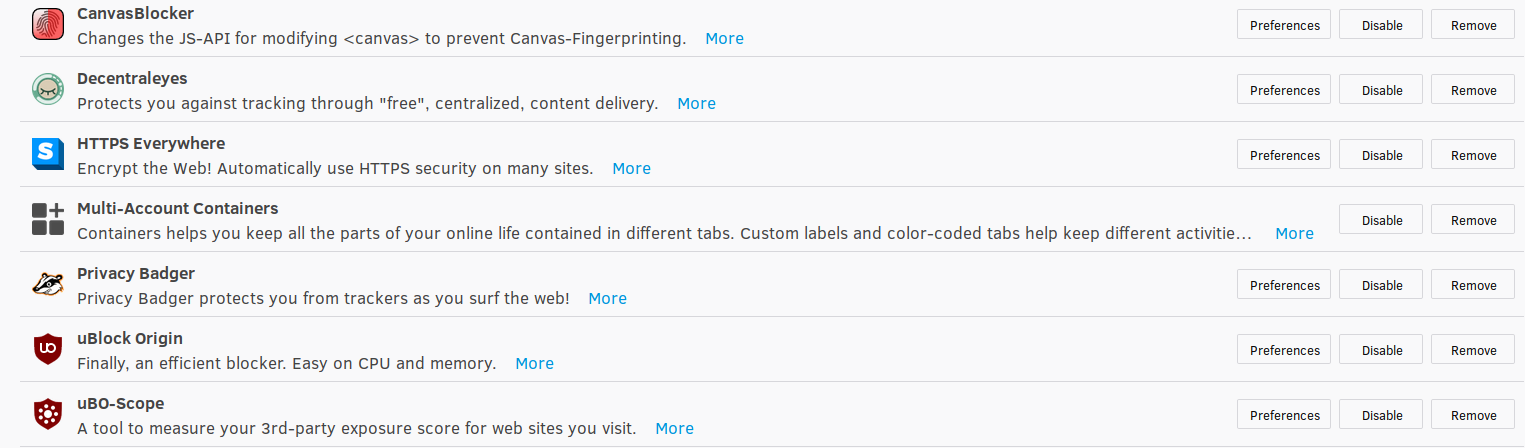
Task: Expand Multi-Account Containers details via More
Action: (1294, 233)
